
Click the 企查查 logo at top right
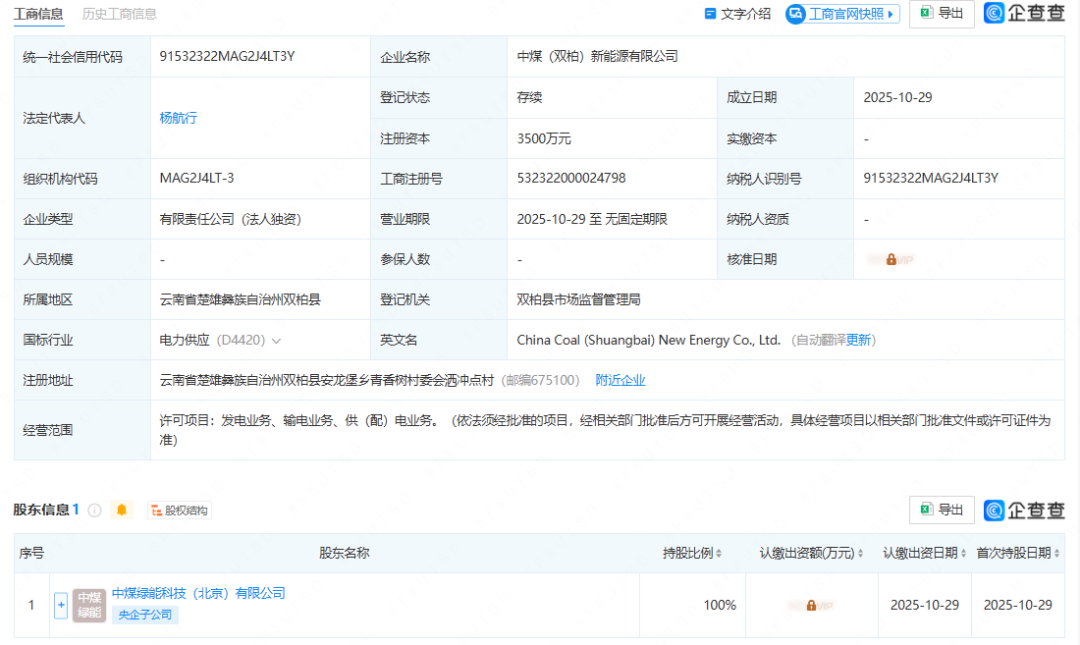tap(1024, 13)
